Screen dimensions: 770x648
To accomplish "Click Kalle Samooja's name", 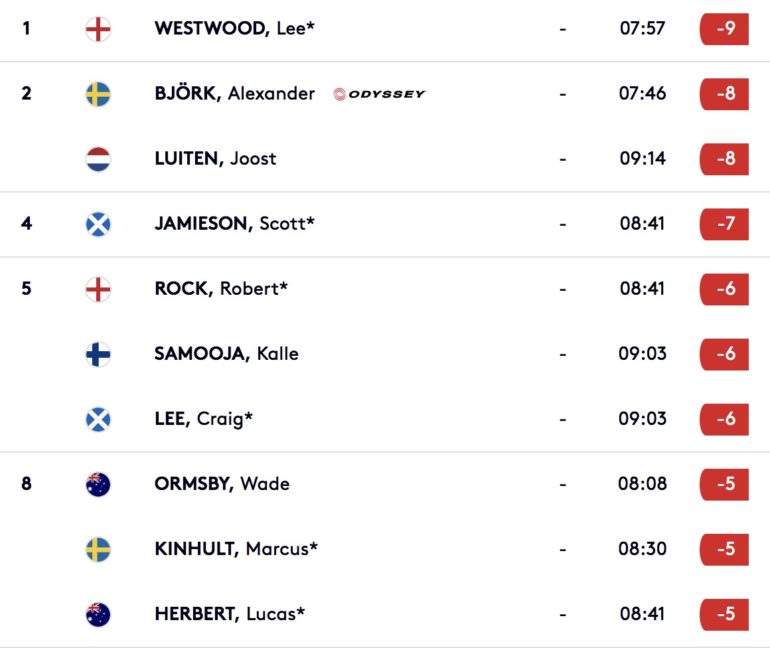I will (x=226, y=354).
